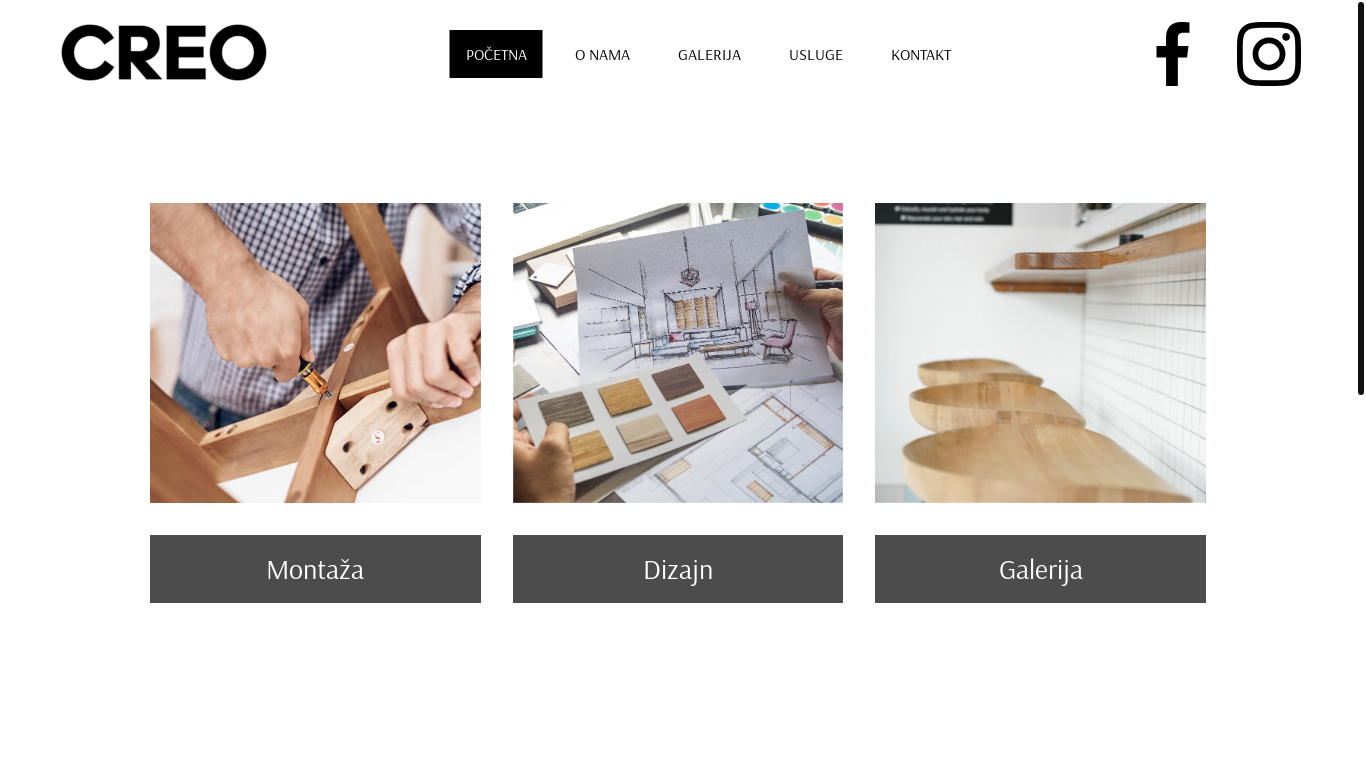Click the wood sample swatches in the design photo

[630, 415]
